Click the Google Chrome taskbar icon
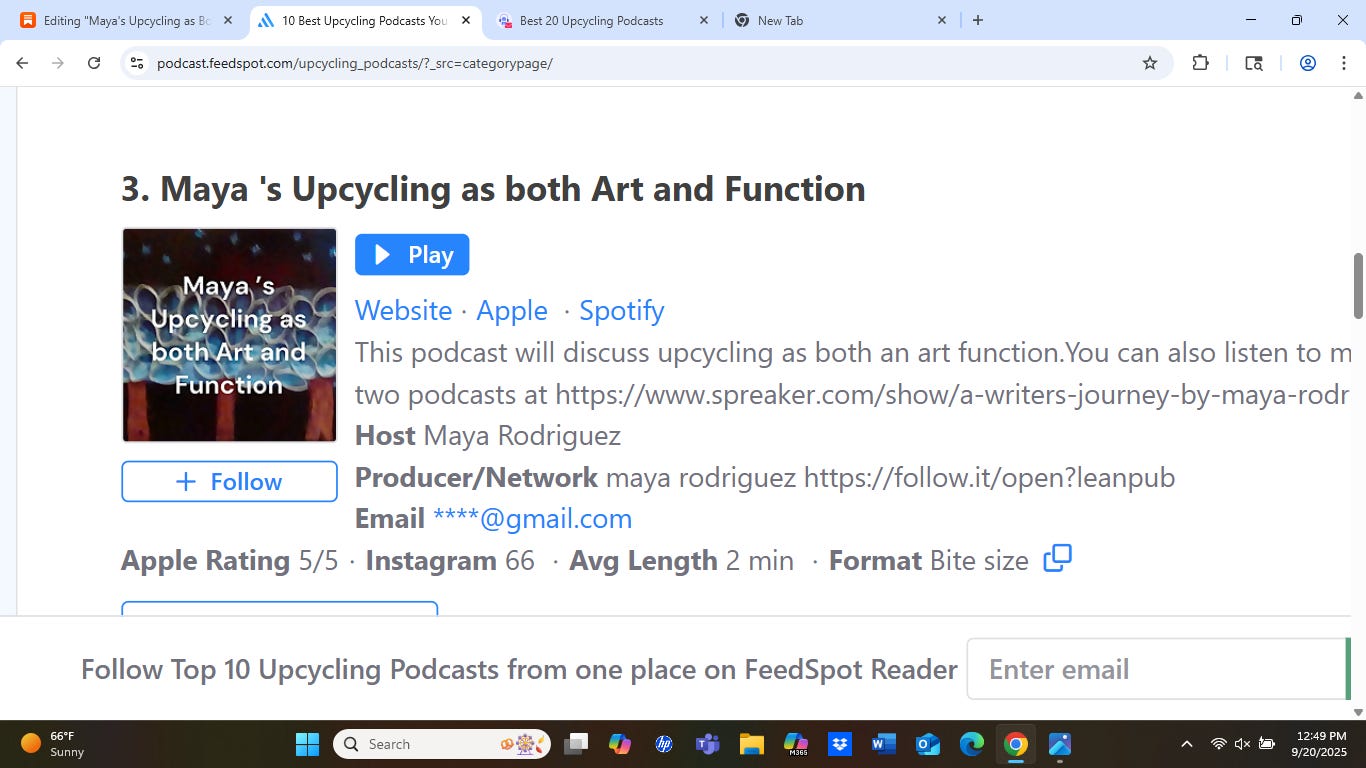Viewport: 1366px width, 768px height. (x=1016, y=744)
